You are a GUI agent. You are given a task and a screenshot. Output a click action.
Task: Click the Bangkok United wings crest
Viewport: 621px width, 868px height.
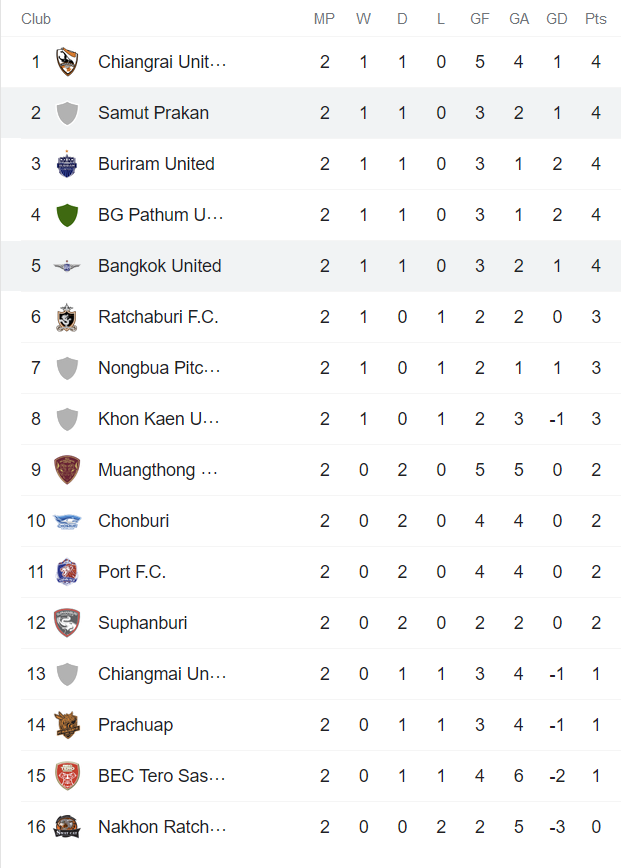(x=67, y=266)
